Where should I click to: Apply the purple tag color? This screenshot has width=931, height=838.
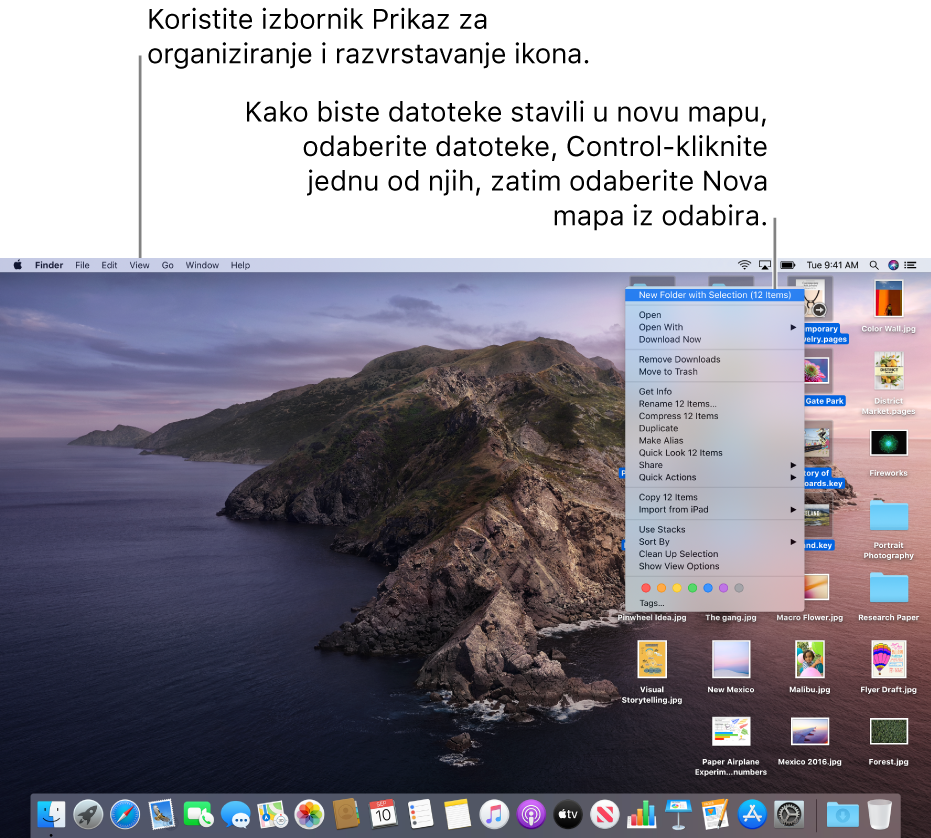pos(723,588)
